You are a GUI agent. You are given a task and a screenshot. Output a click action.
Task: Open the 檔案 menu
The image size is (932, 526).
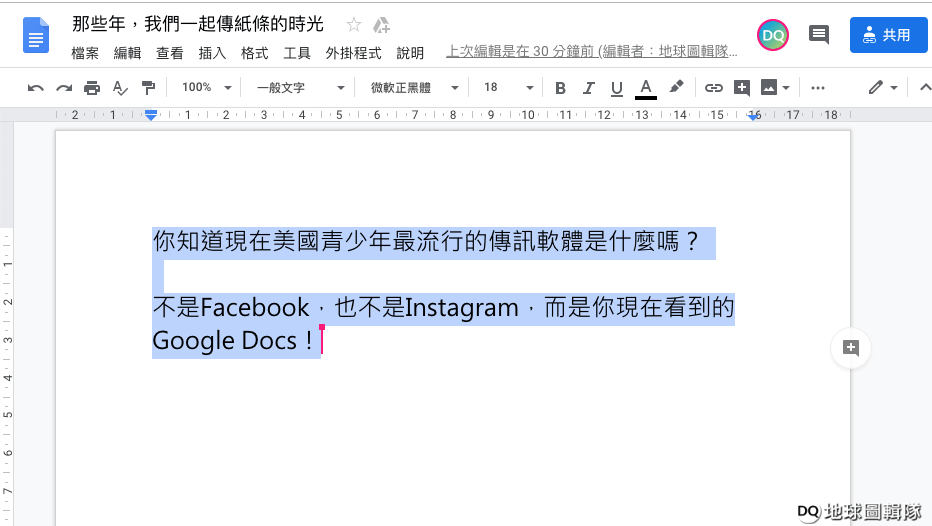(85, 53)
